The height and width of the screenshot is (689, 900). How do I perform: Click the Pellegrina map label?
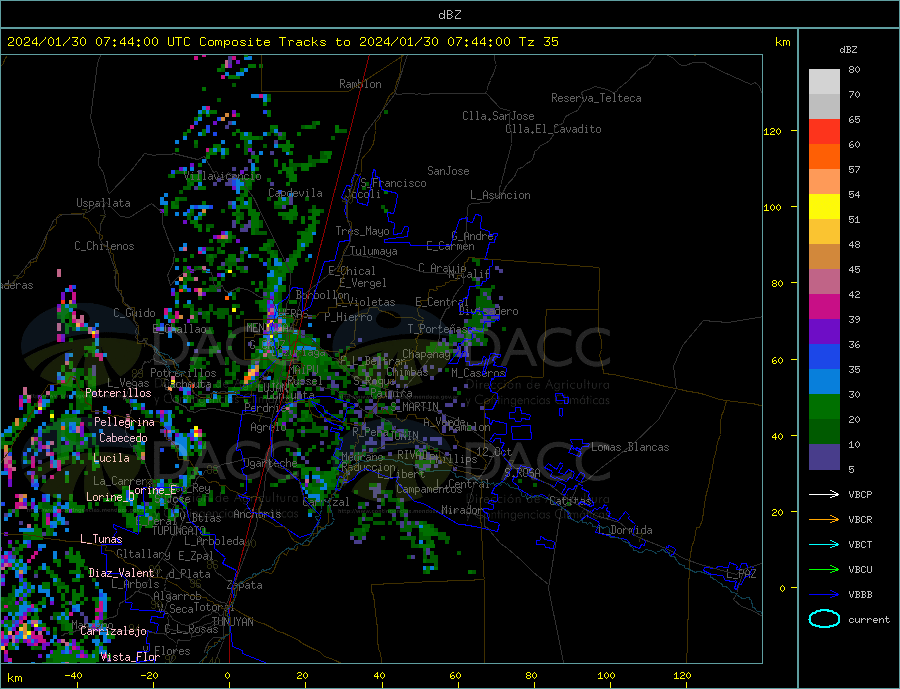pos(124,422)
